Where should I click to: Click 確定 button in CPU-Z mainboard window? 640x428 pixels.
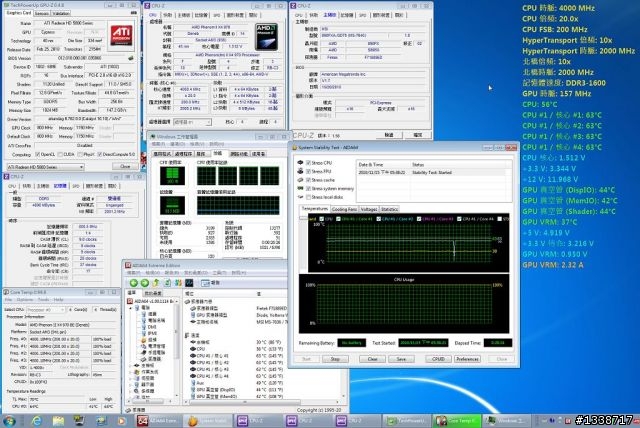[418, 135]
